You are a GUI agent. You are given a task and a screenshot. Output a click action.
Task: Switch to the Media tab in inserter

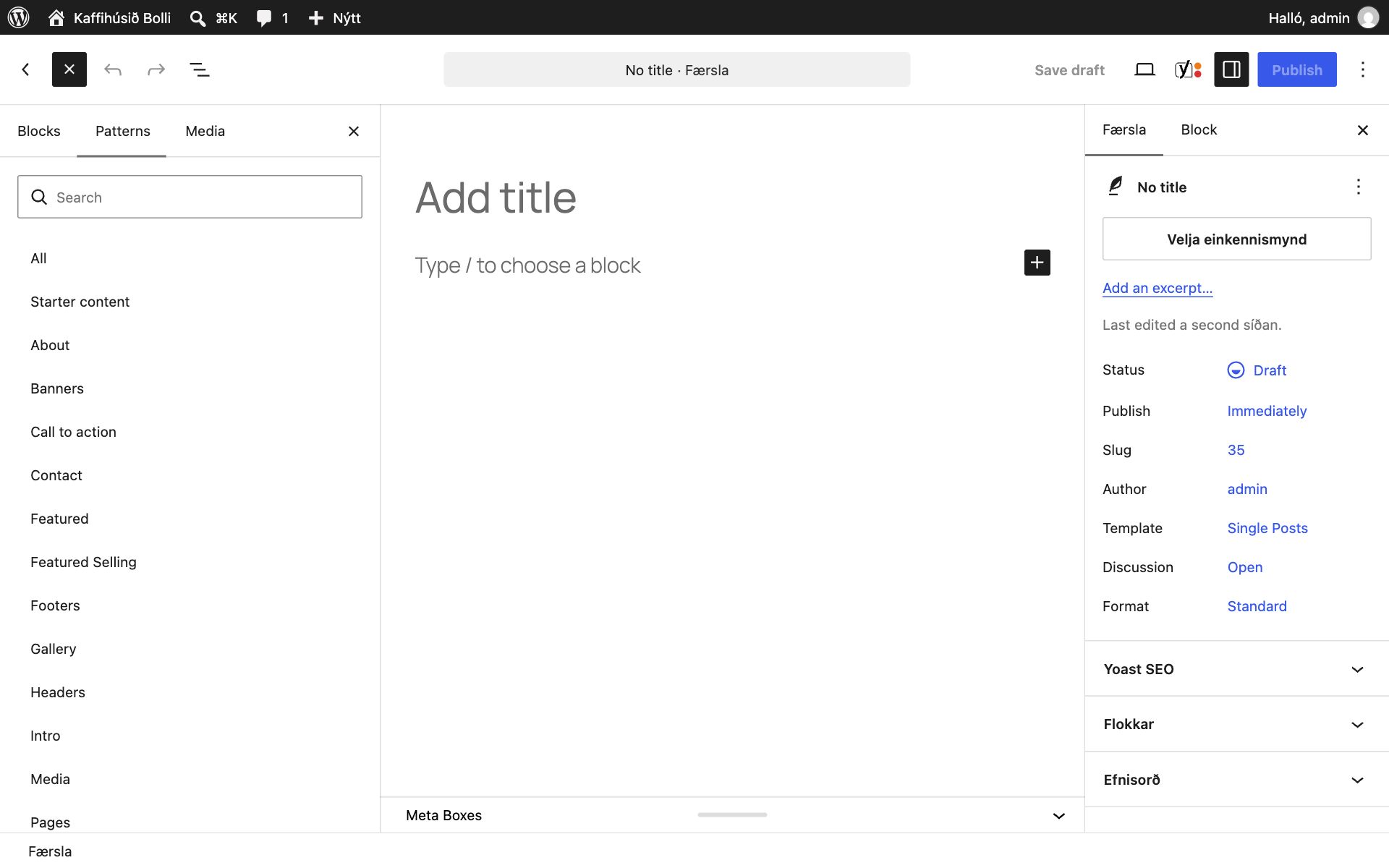pos(205,131)
